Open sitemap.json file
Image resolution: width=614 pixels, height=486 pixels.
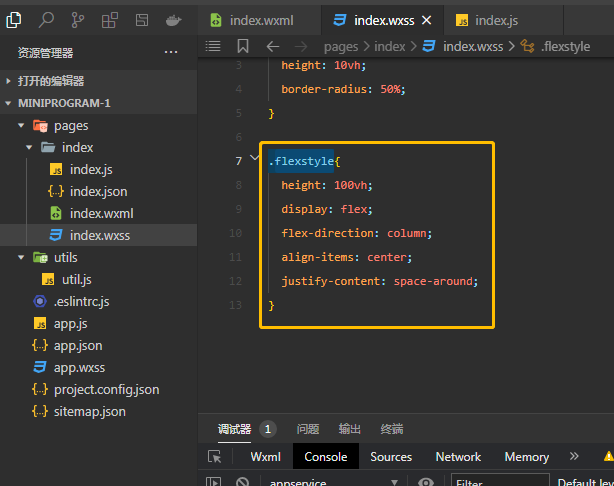[x=98, y=412]
